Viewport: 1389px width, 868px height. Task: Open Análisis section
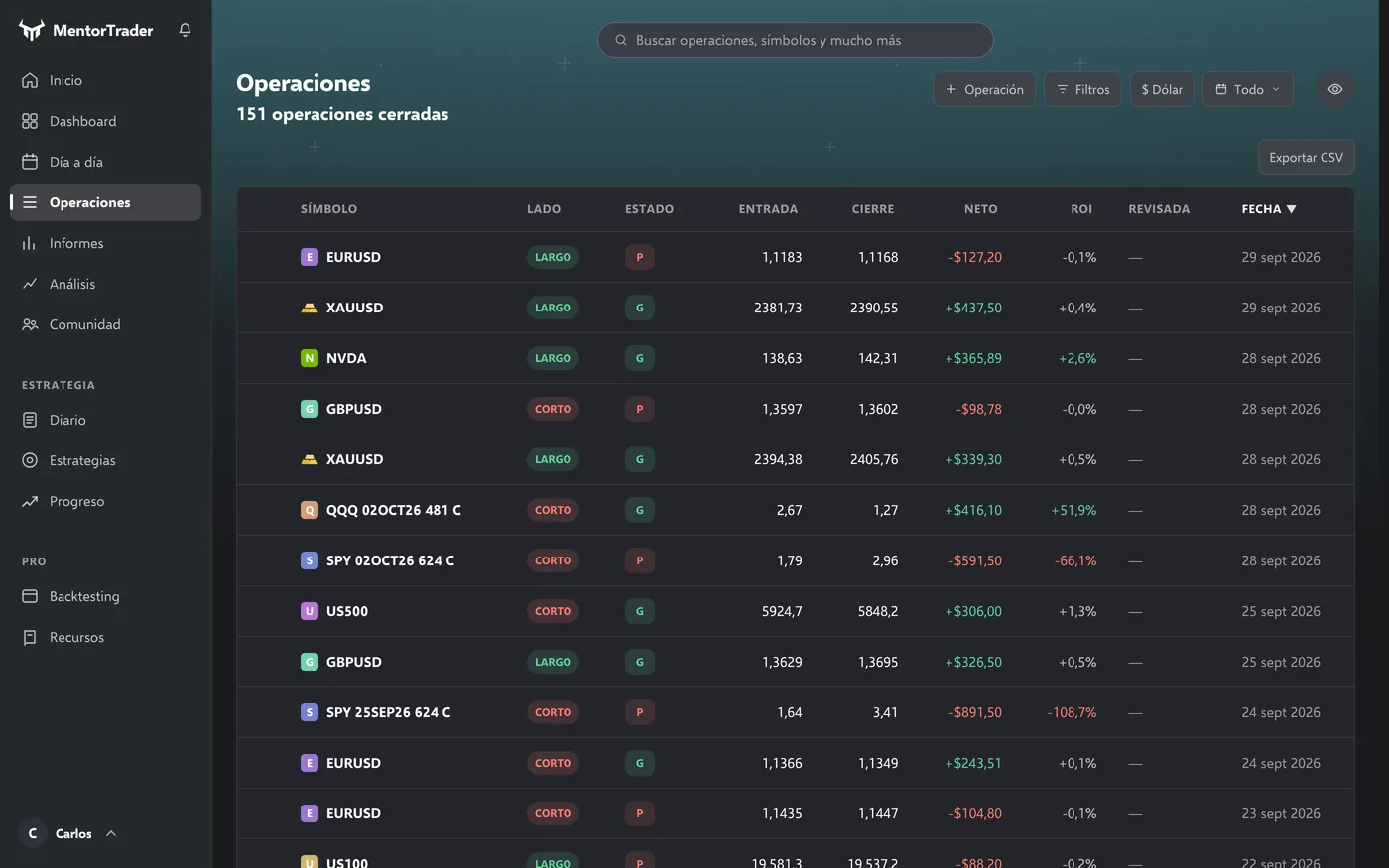[x=105, y=284]
